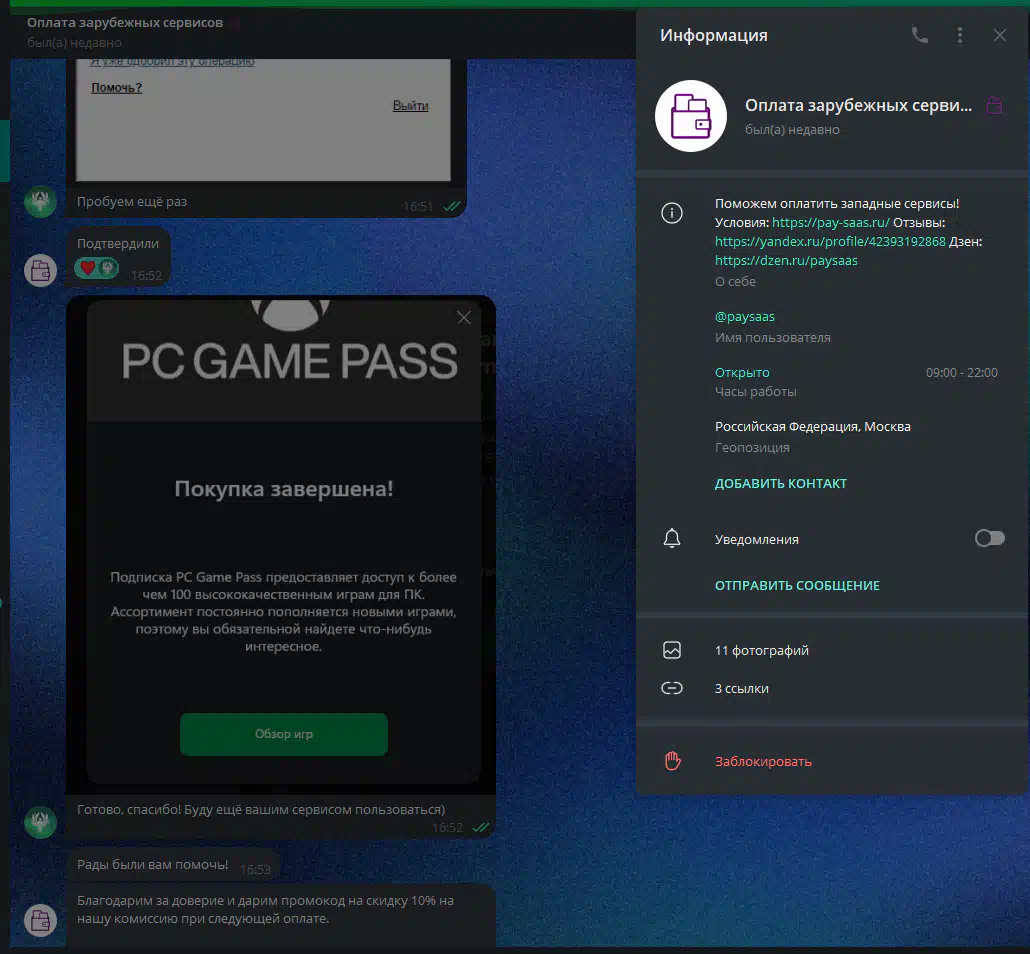Click wallet avatar beside Подтвердили message

pyautogui.click(x=41, y=270)
